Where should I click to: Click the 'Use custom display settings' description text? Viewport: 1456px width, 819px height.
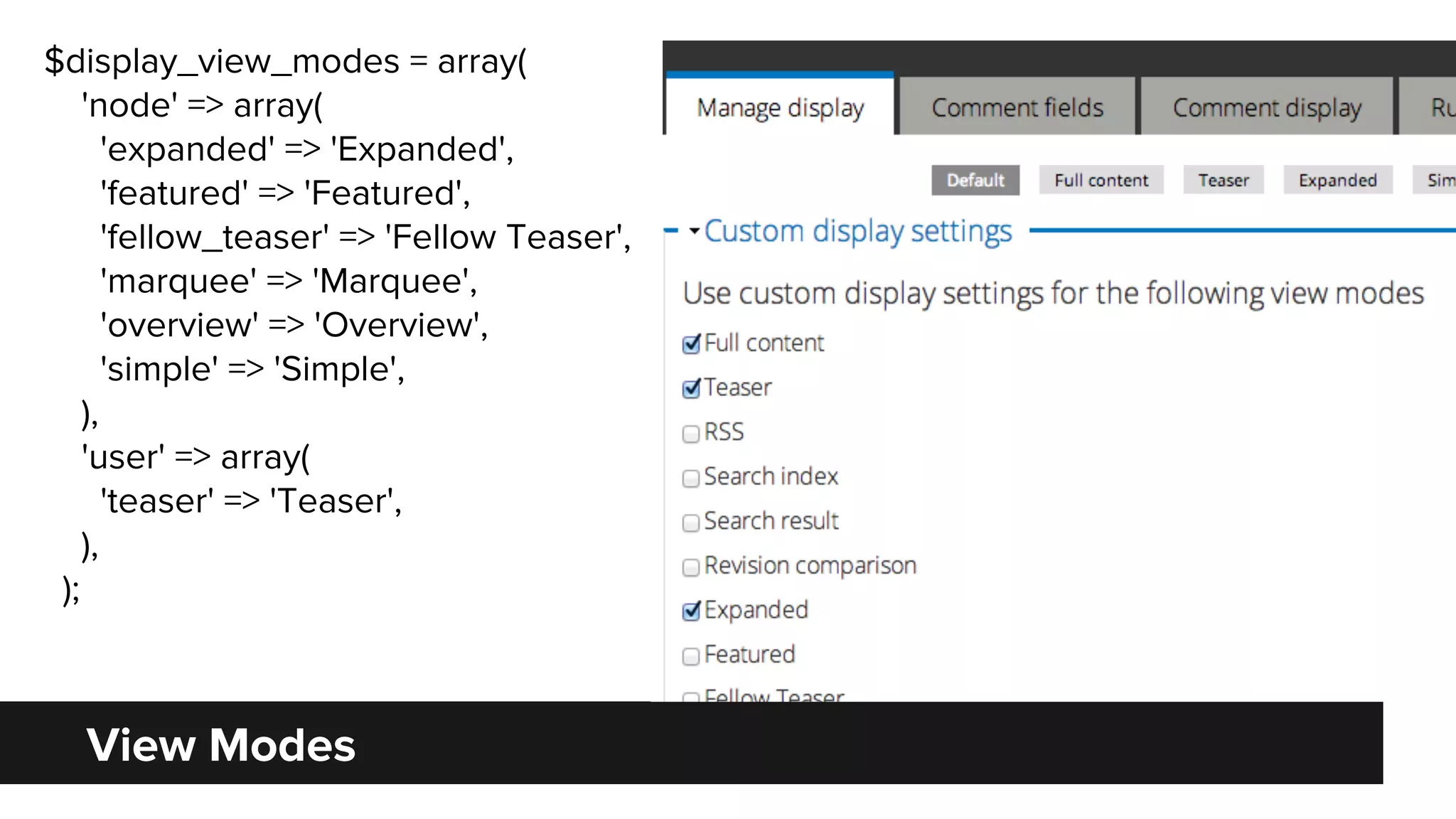[1053, 294]
